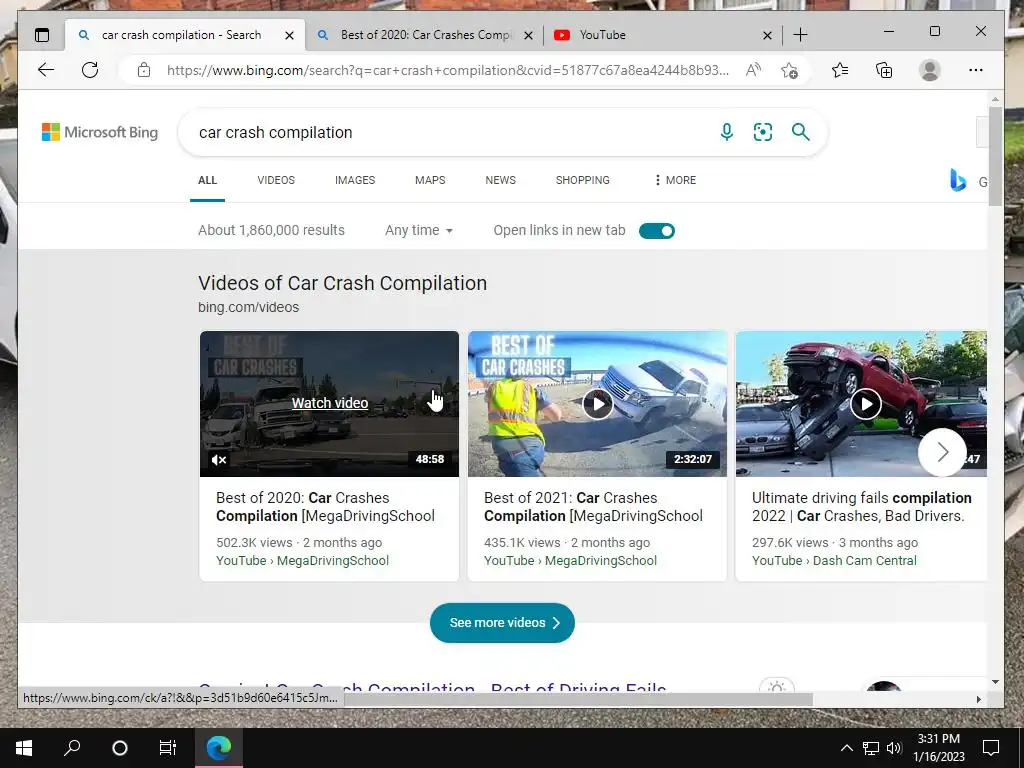Click 'YouTube › Dash Cam Central' source text
The height and width of the screenshot is (768, 1024).
click(x=834, y=561)
